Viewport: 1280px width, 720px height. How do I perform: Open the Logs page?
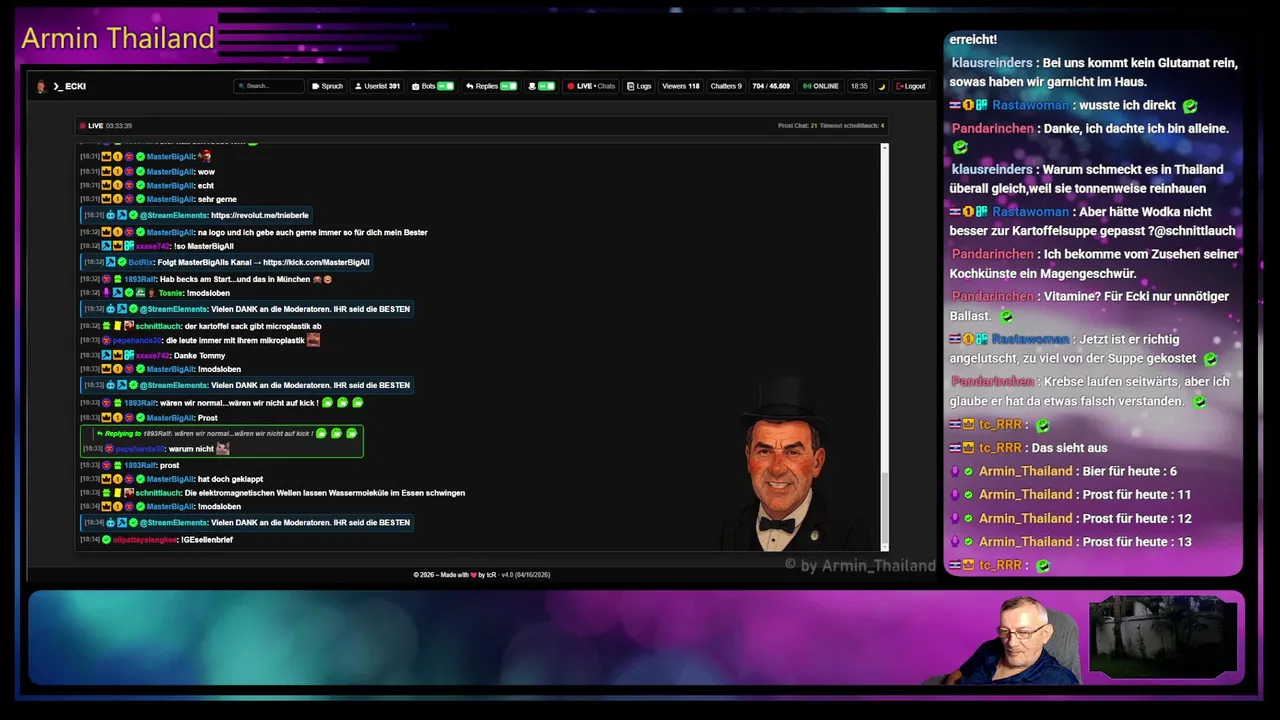[639, 86]
